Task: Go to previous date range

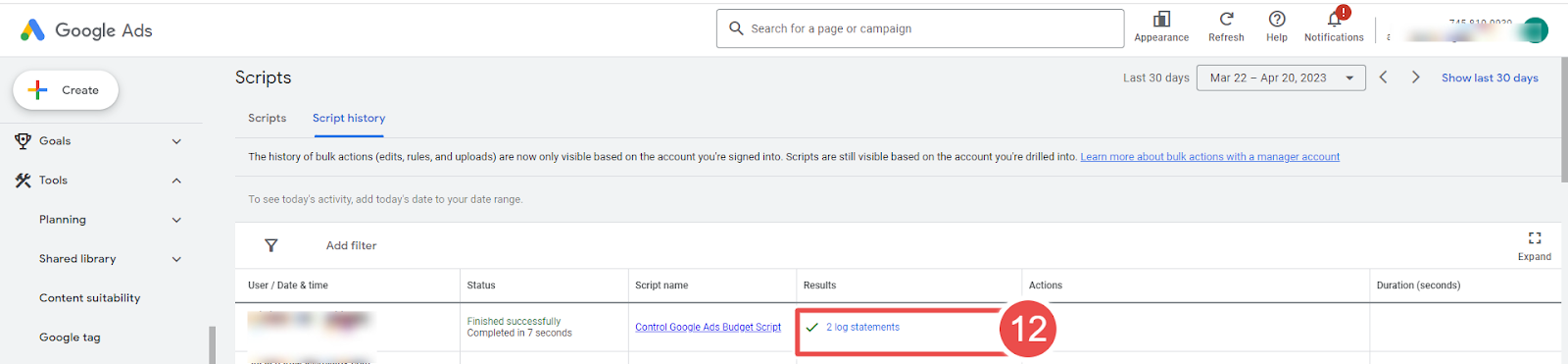Action: pos(1383,78)
